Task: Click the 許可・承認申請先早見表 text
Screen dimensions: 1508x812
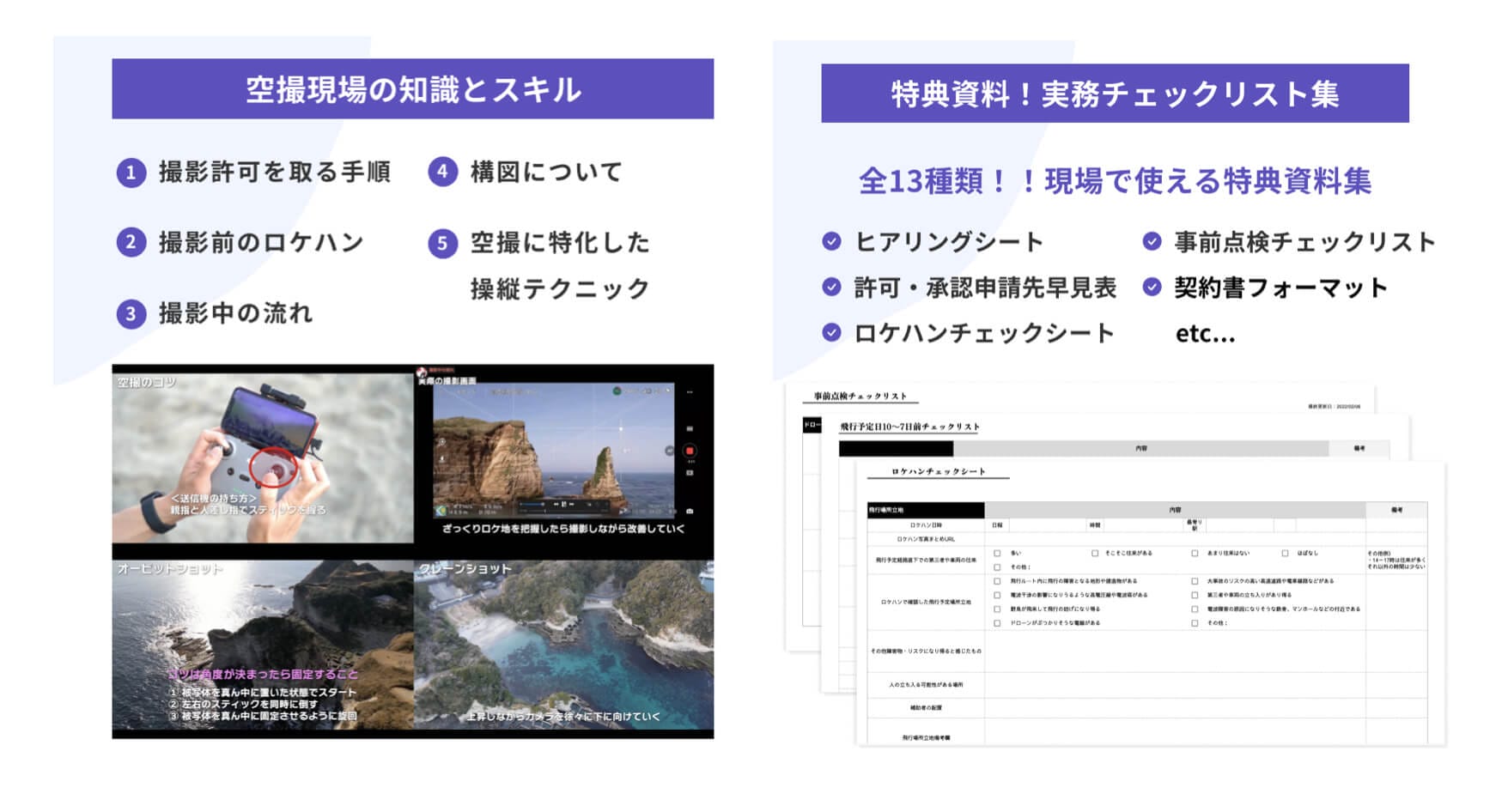Action: pyautogui.click(x=984, y=288)
